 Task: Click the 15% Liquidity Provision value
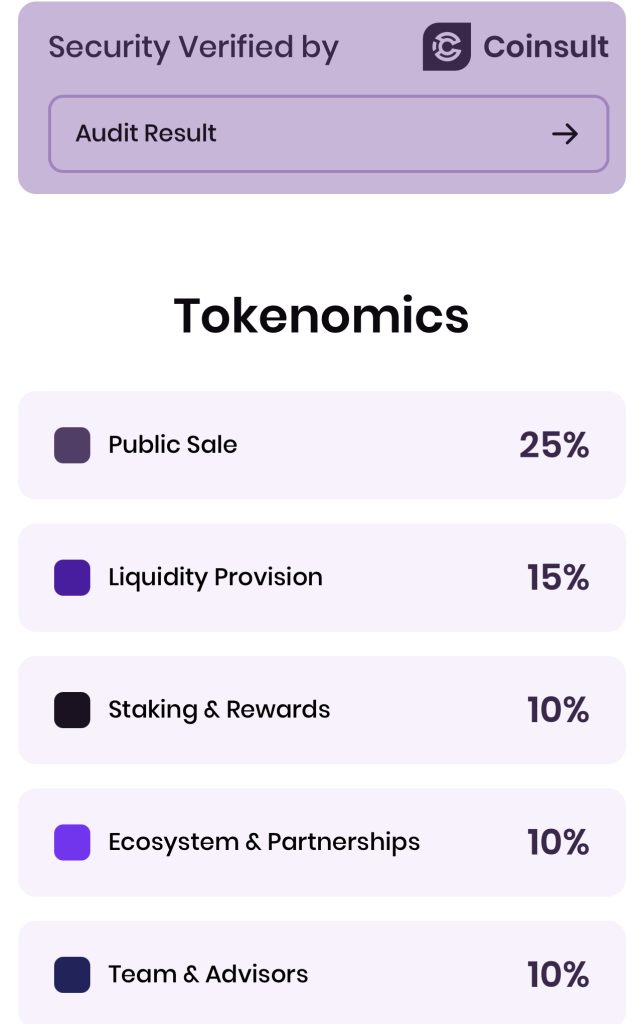pos(558,577)
